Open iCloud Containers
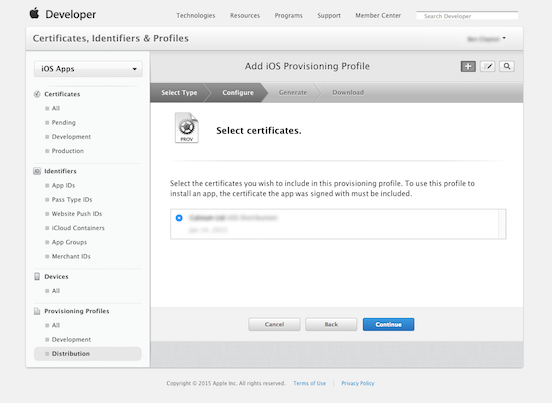552x403 pixels. 78,228
